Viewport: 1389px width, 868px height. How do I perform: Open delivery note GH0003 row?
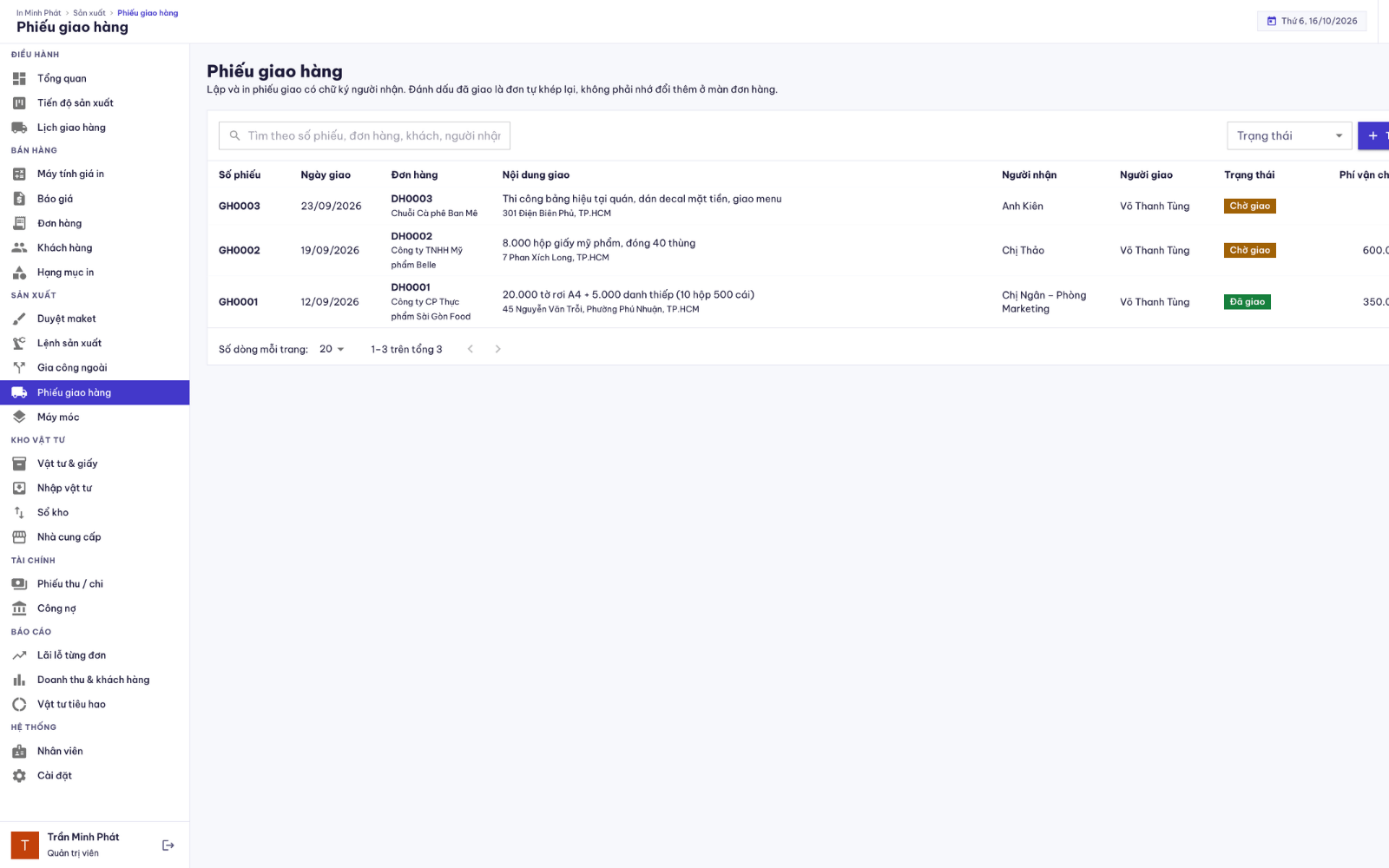(x=798, y=206)
